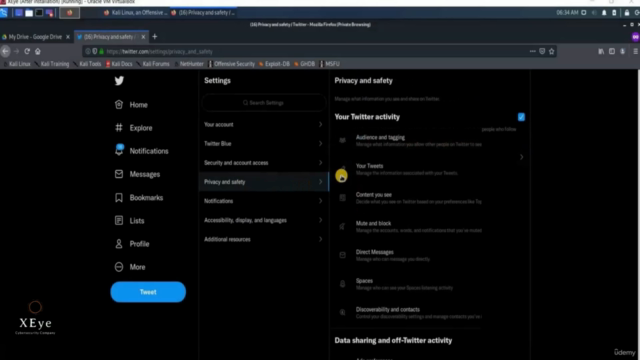This screenshot has height=360, width=640.
Task: Go to Profile page
Action: click(132, 244)
